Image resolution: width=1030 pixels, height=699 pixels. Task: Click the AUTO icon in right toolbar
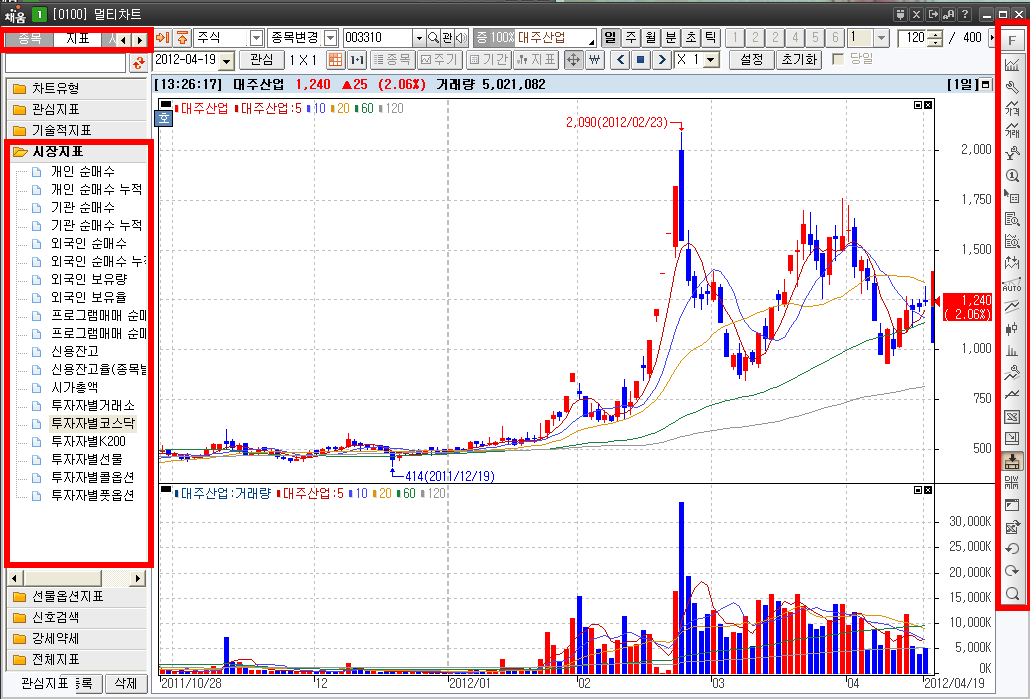[1011, 285]
